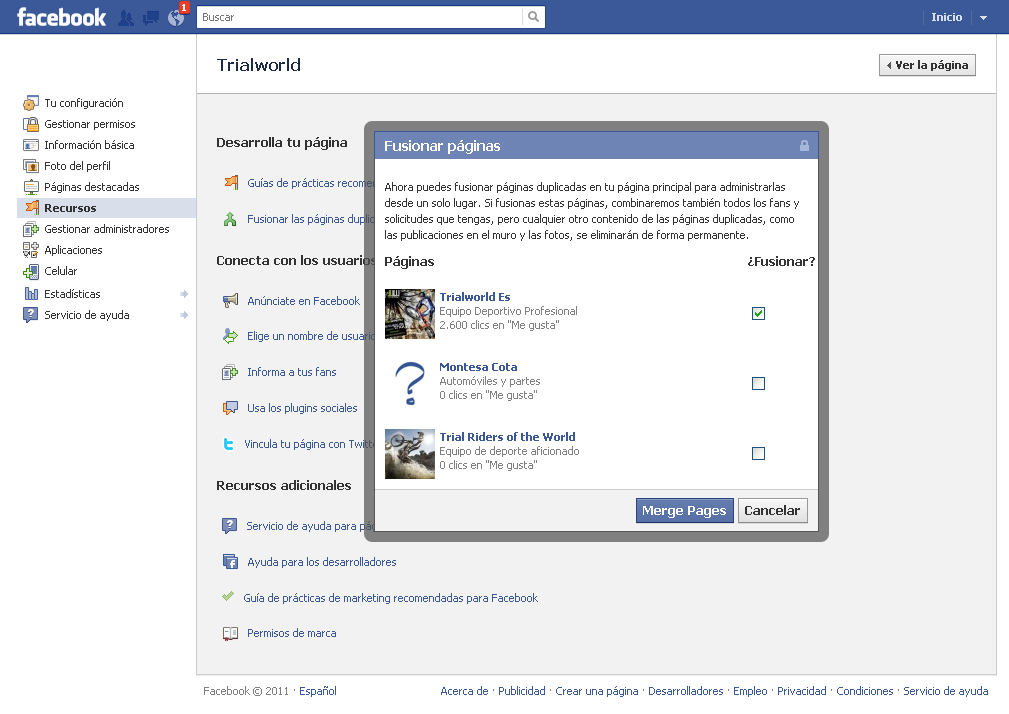Click the Información básica icon

(x=31, y=145)
